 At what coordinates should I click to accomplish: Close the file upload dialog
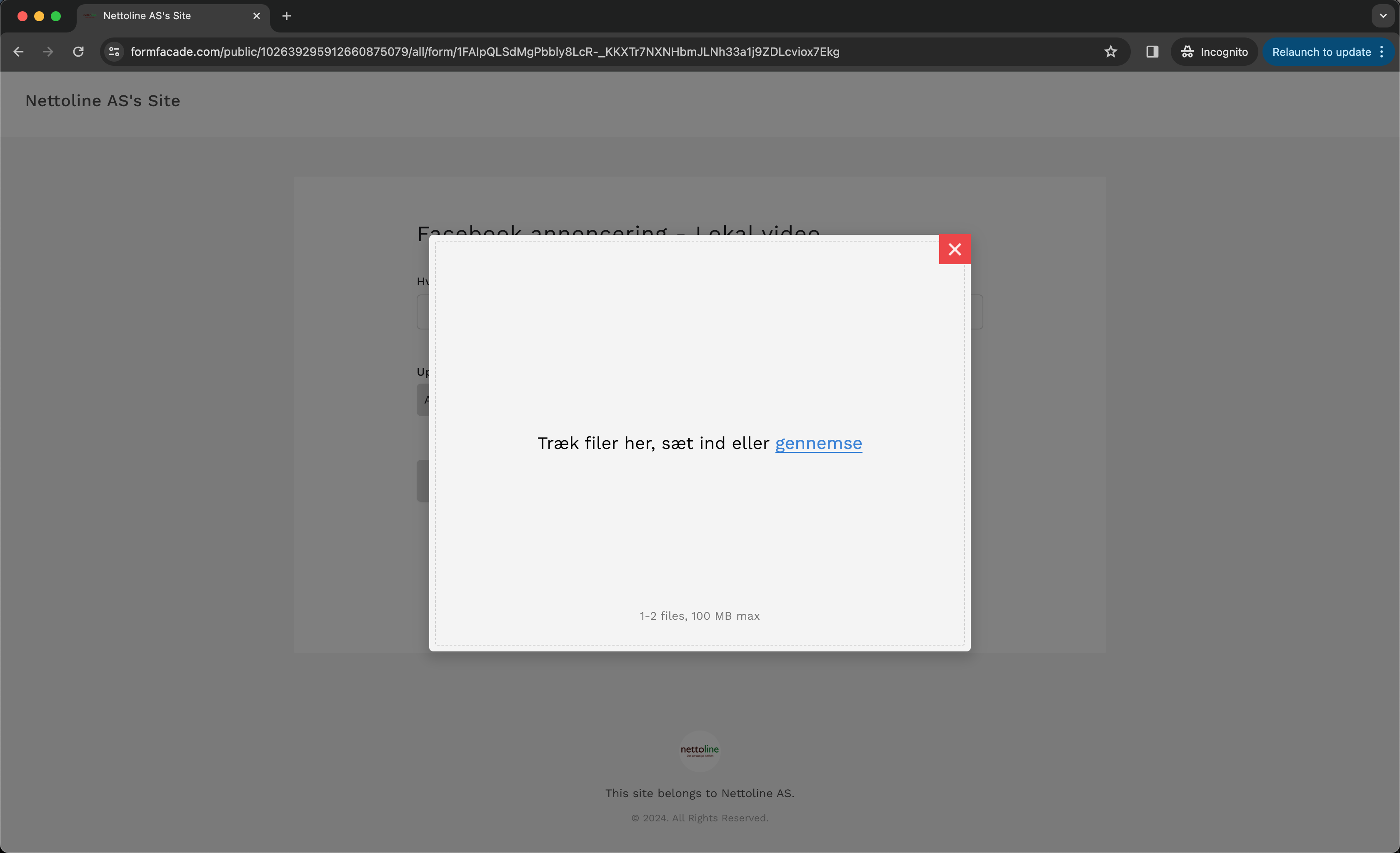tap(955, 249)
